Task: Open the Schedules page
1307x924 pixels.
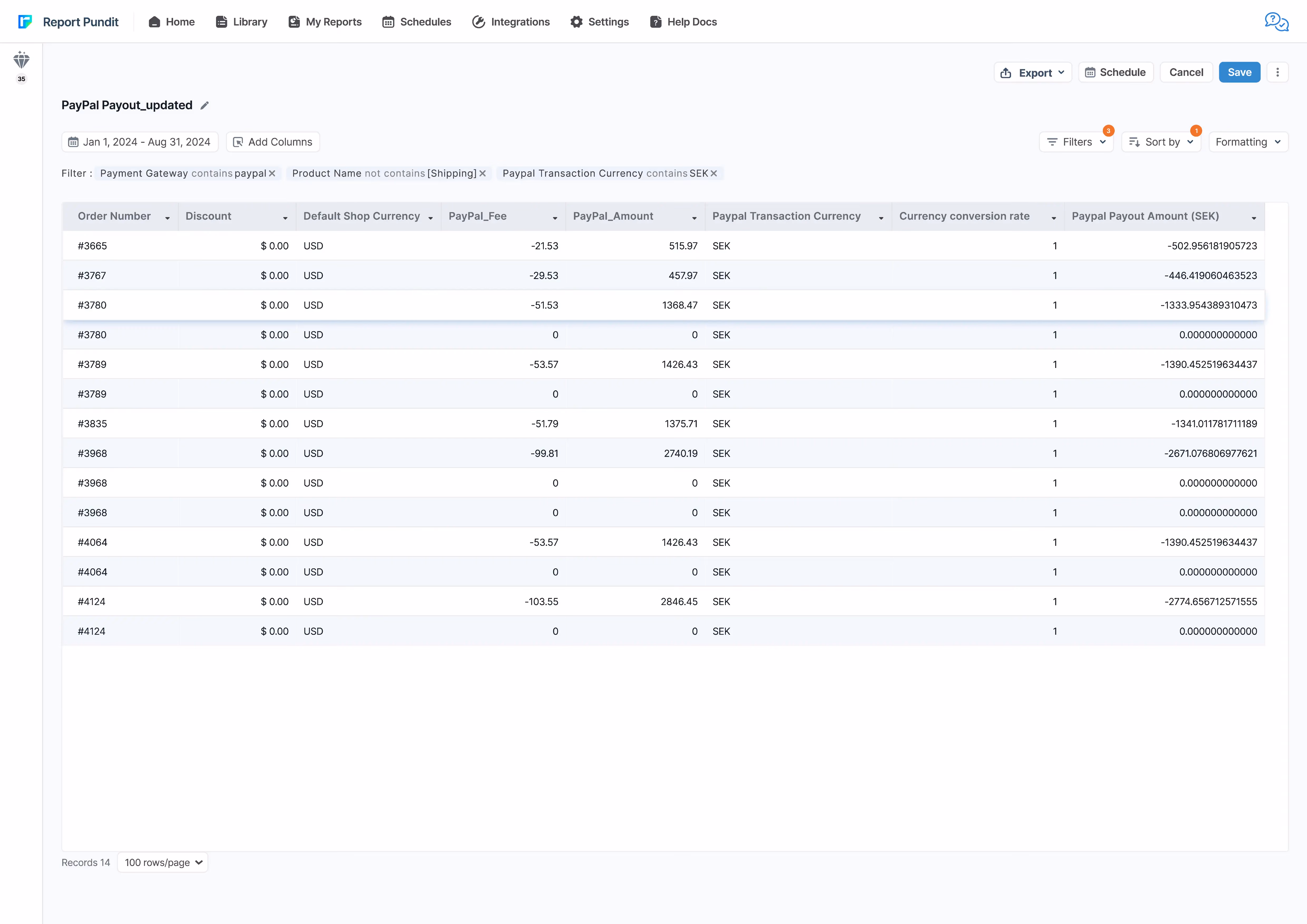Action: 417,22
